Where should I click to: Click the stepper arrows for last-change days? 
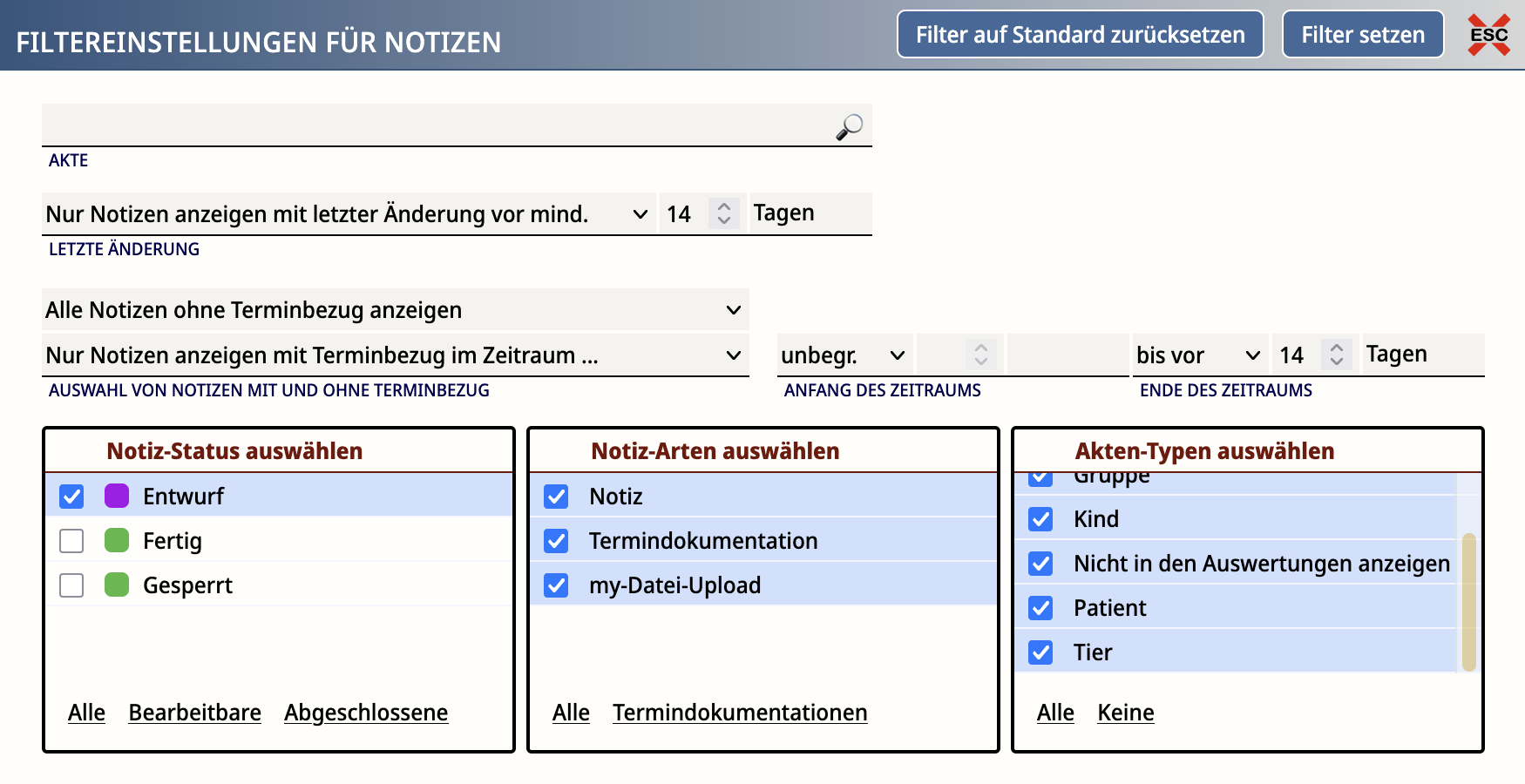[x=723, y=213]
